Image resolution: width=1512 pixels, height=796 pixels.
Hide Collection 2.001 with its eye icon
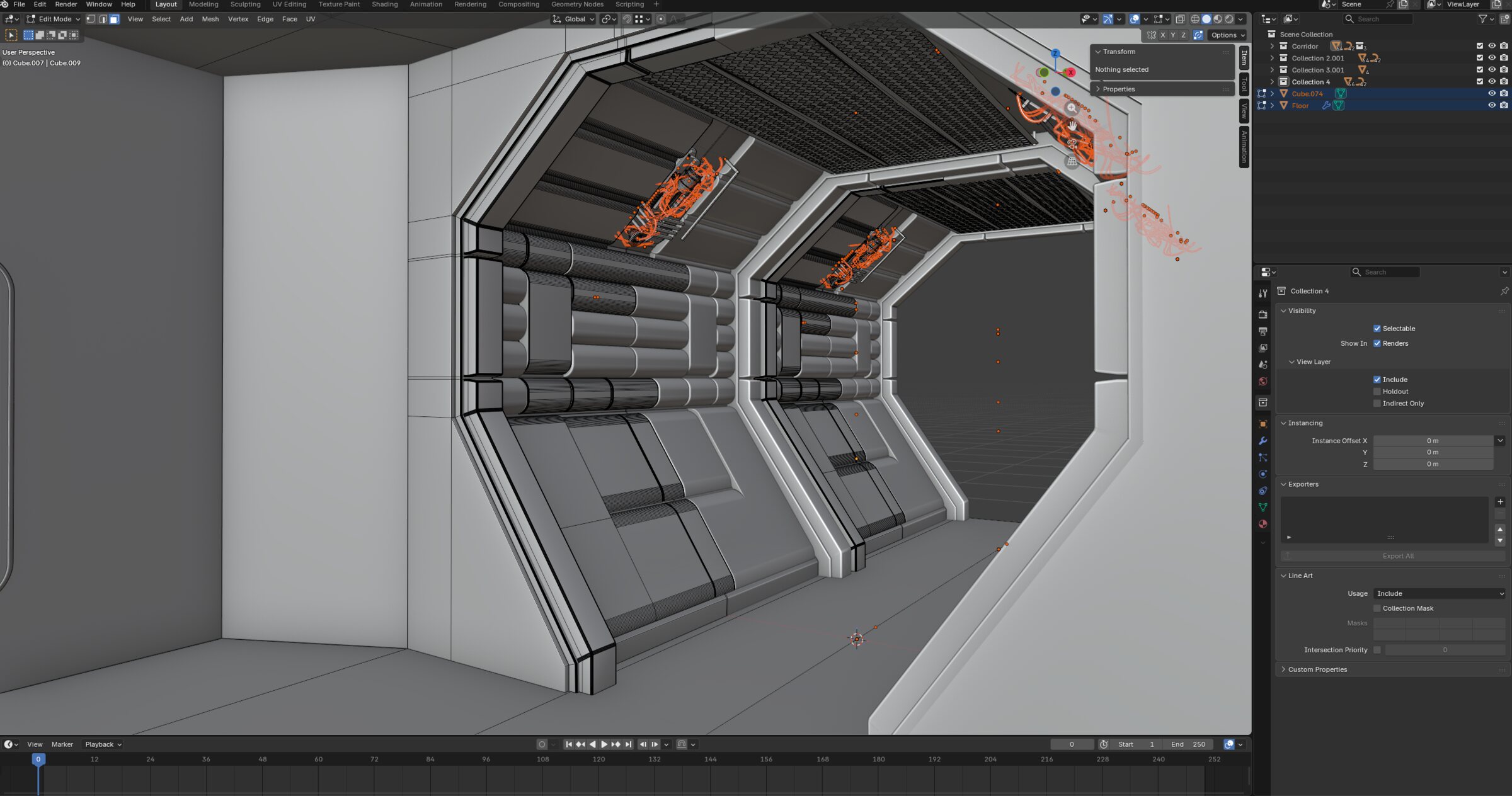pyautogui.click(x=1492, y=58)
